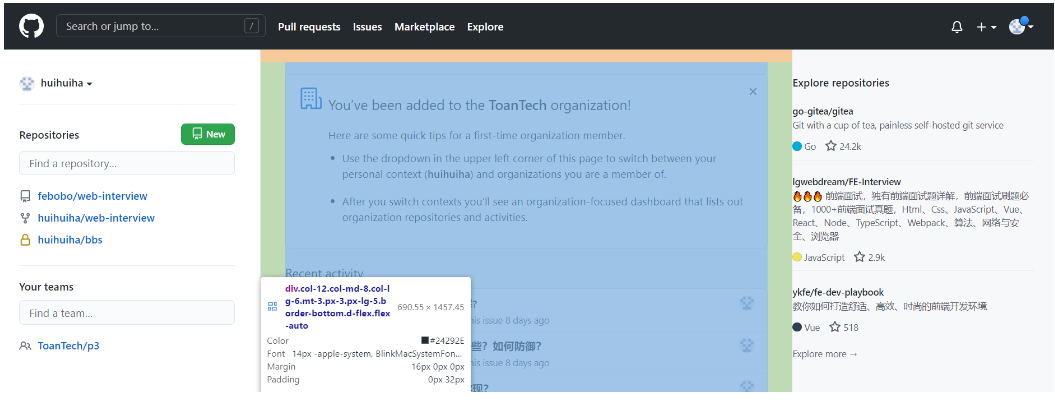Open the notifications bell

957,27
